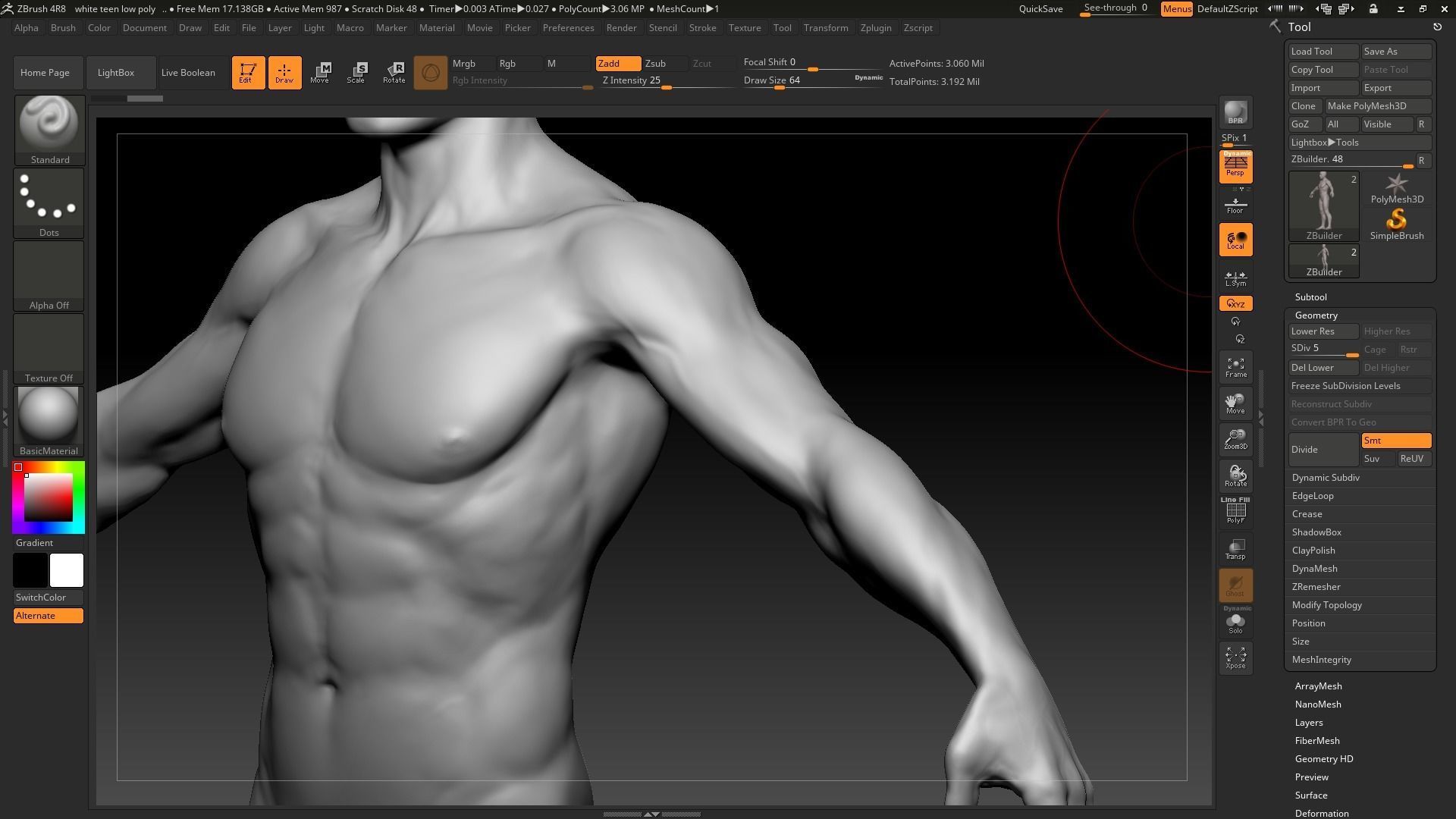
Task: Expand the FiberMesh section
Action: coord(1317,741)
